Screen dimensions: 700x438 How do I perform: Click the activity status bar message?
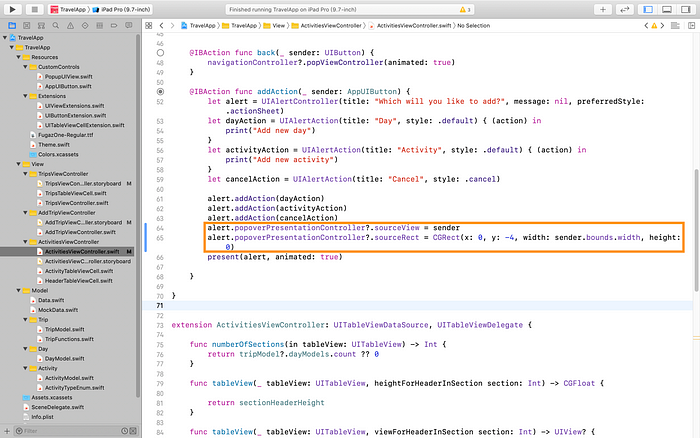pyautogui.click(x=293, y=9)
